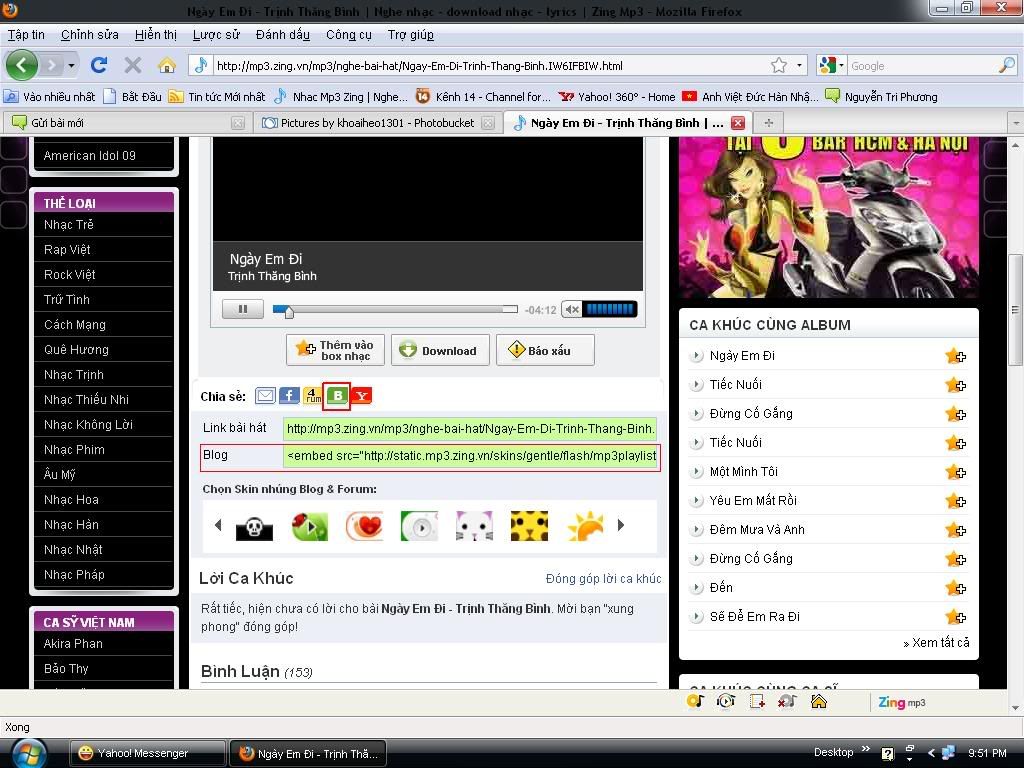This screenshot has width=1024, height=768.
Task: Expand hidden taskbar toolbar chevron near Desktop
Action: [x=866, y=749]
